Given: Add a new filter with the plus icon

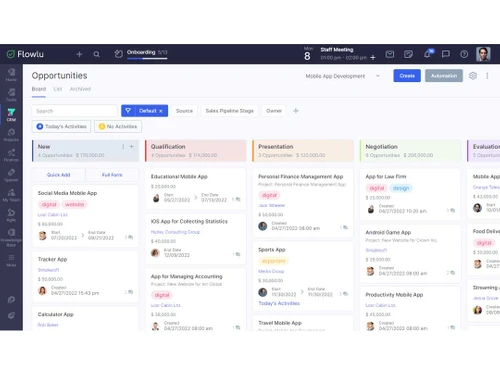Looking at the screenshot, I should pyautogui.click(x=296, y=111).
